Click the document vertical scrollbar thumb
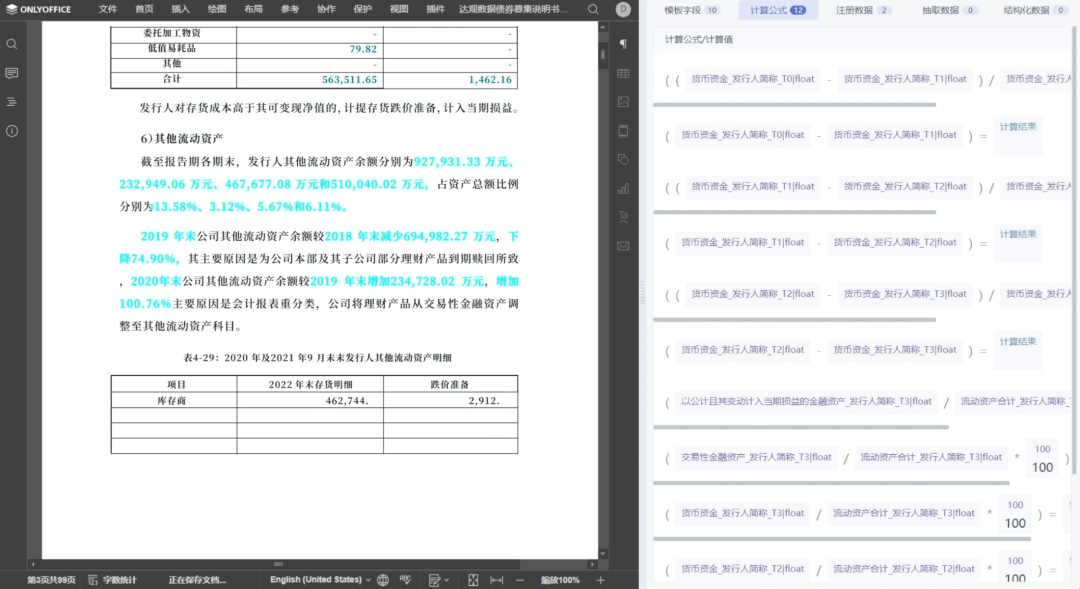 click(x=603, y=54)
